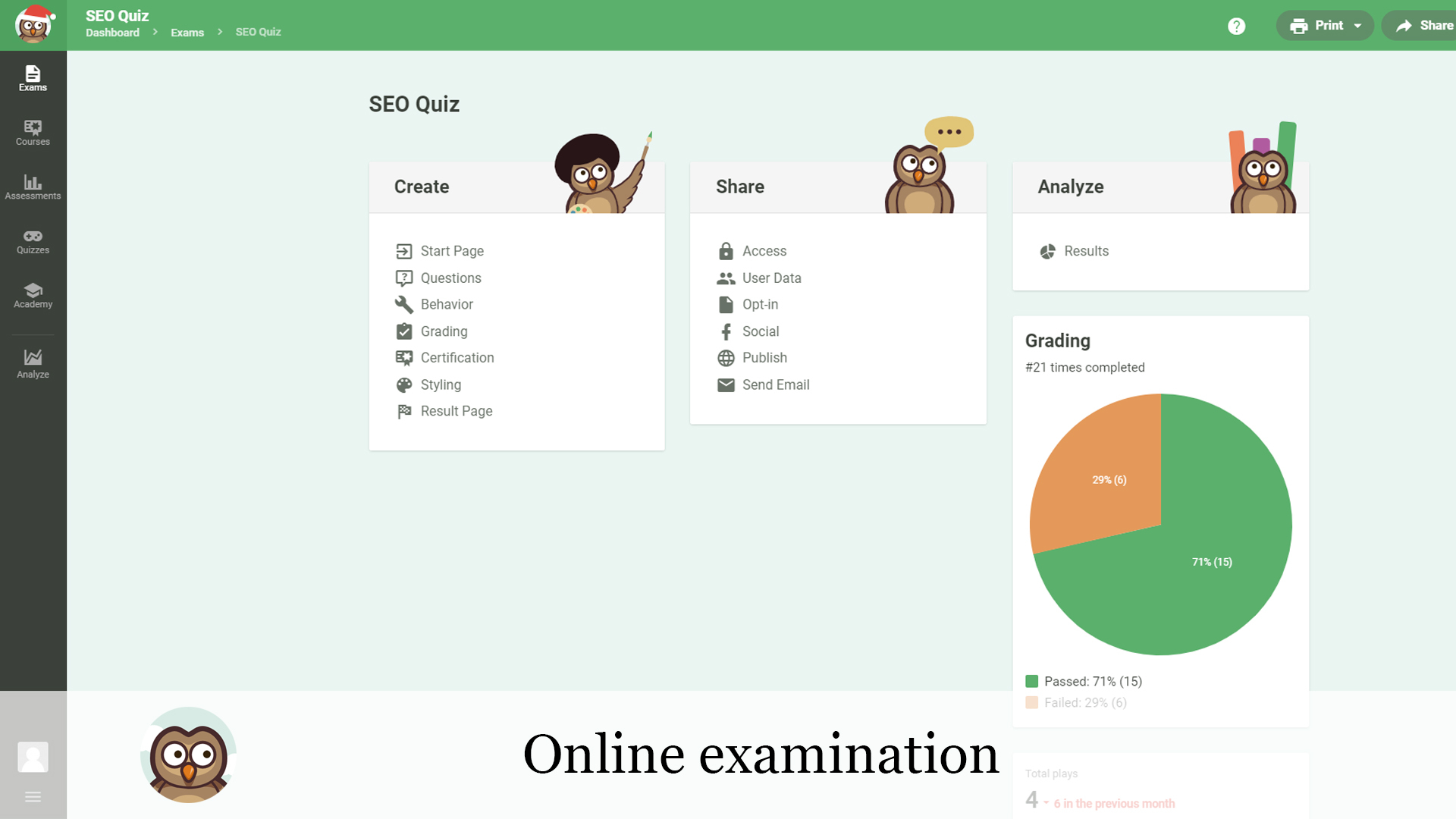Viewport: 1456px width, 819px height.
Task: Toggle the sidebar hamburger menu
Action: click(33, 797)
